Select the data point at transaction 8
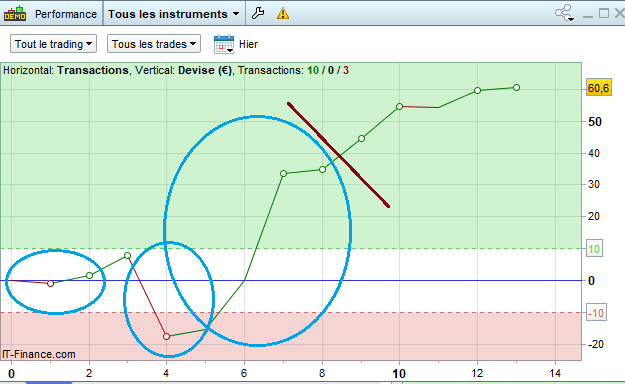This screenshot has height=384, width=625. (322, 169)
